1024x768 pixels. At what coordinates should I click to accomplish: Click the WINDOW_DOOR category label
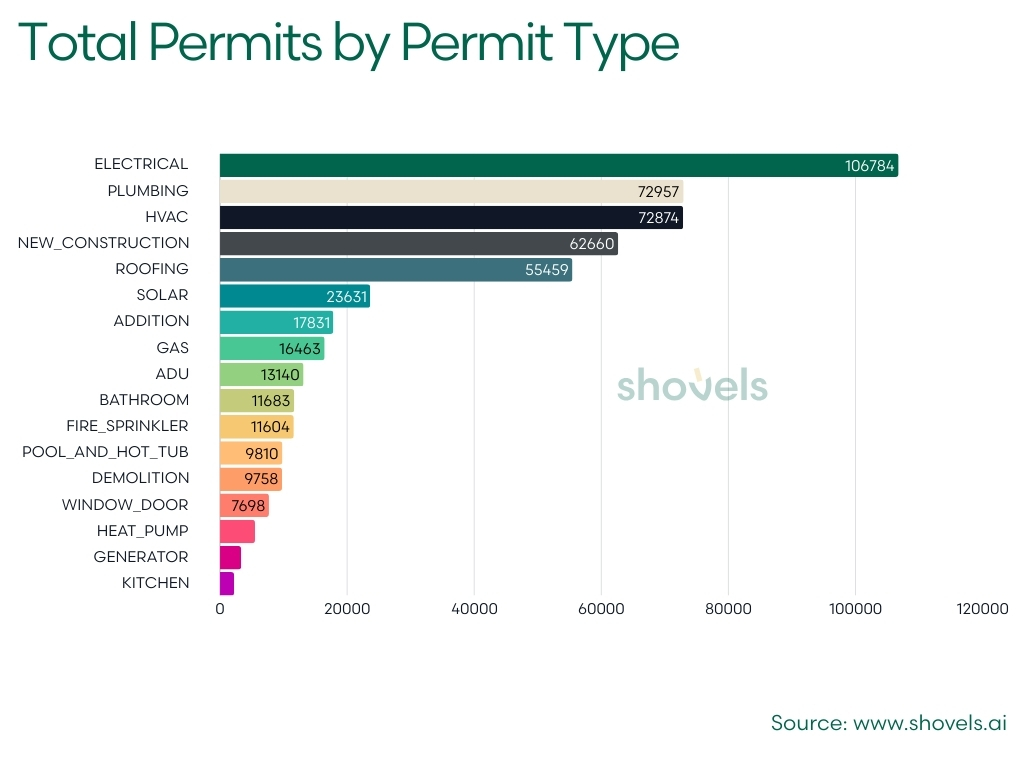click(125, 505)
